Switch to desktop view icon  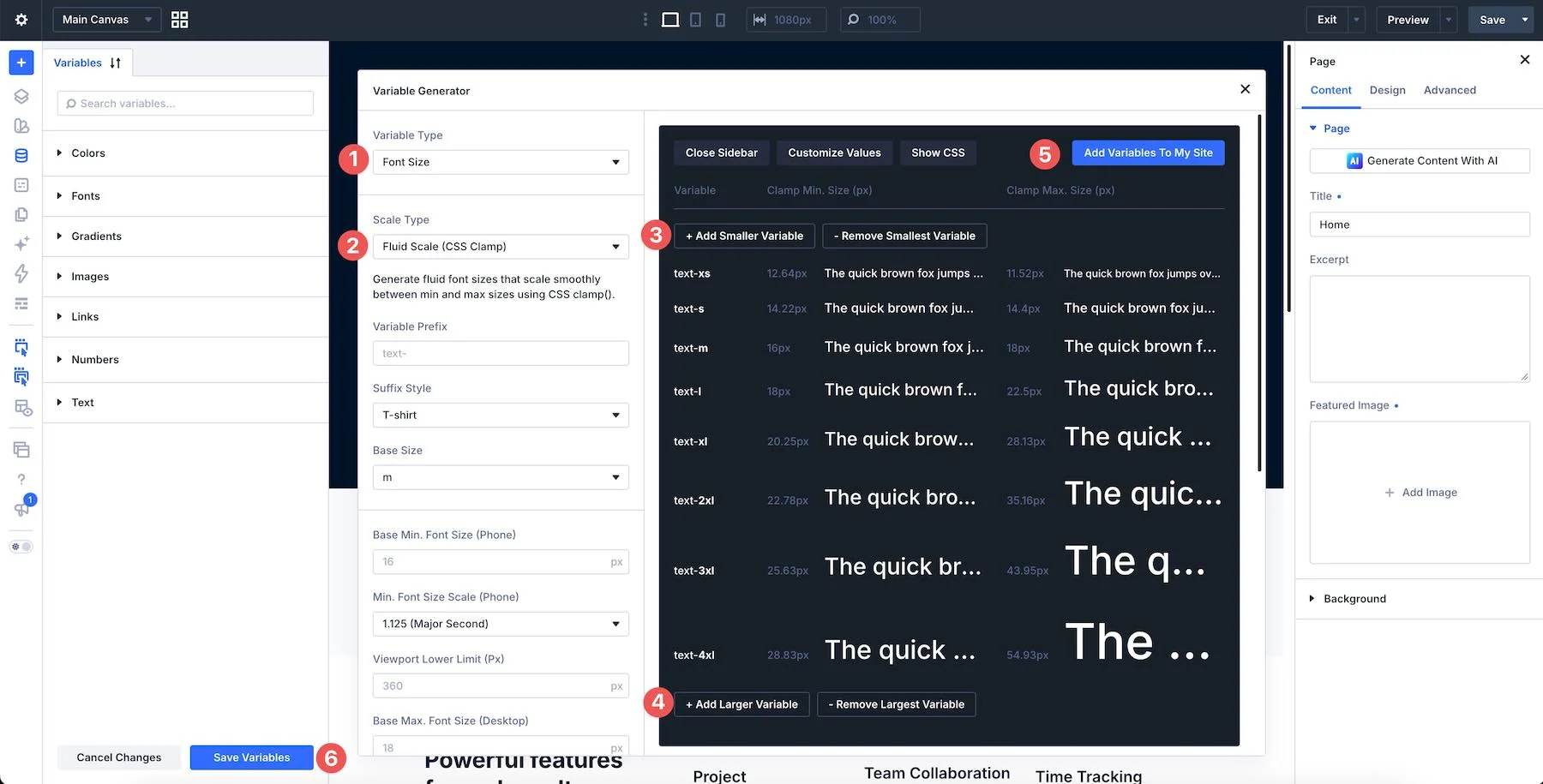coord(670,20)
